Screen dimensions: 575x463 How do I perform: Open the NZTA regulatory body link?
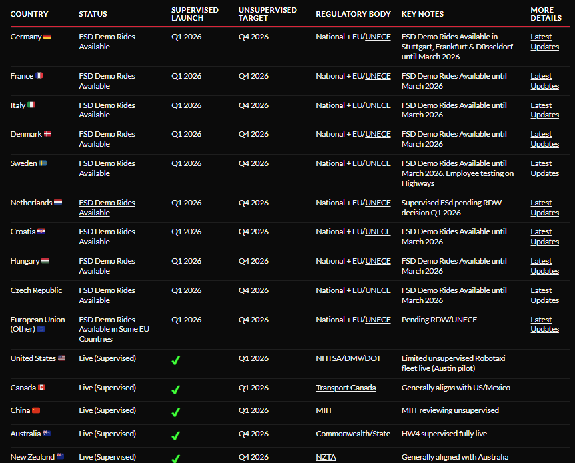point(326,457)
